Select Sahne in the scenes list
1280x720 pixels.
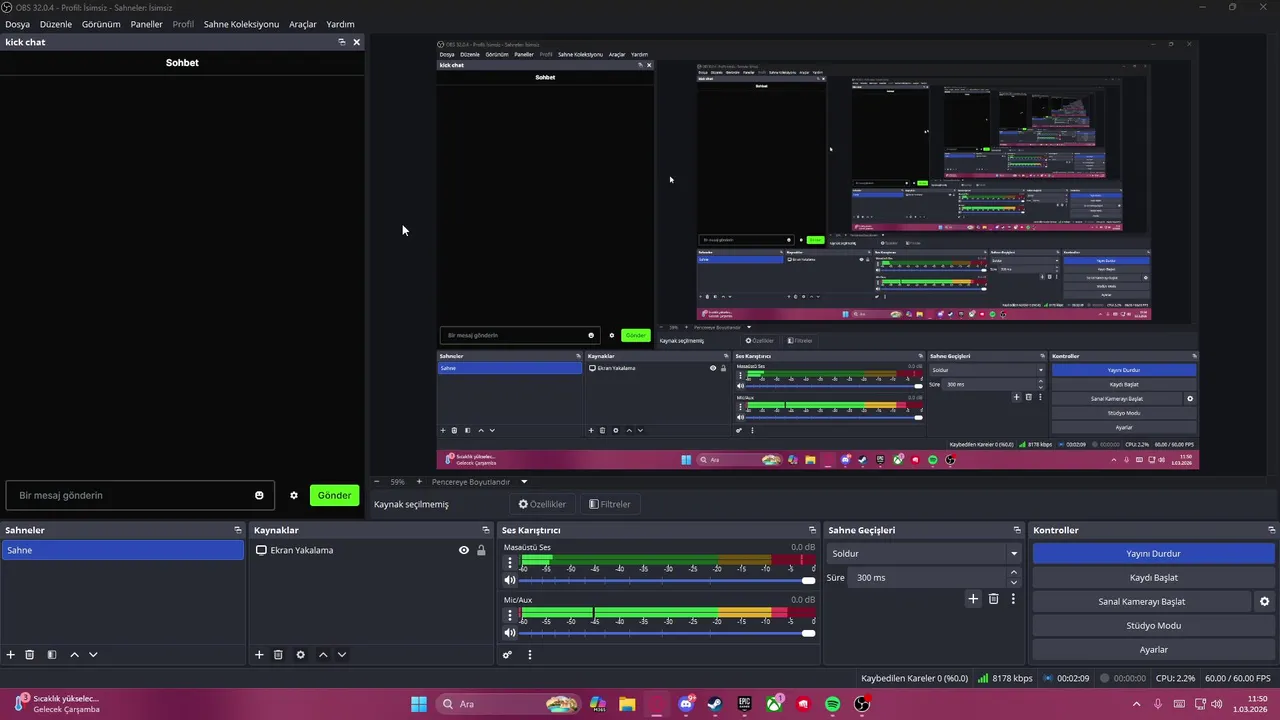tap(122, 550)
